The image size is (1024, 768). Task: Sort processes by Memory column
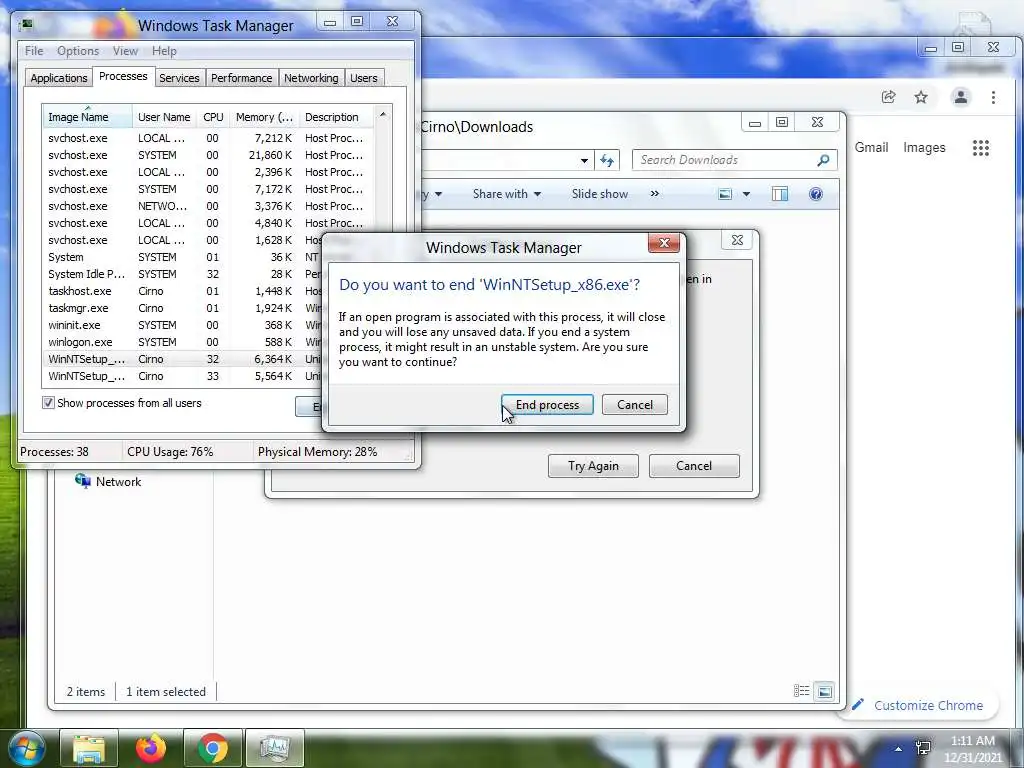[x=264, y=117]
